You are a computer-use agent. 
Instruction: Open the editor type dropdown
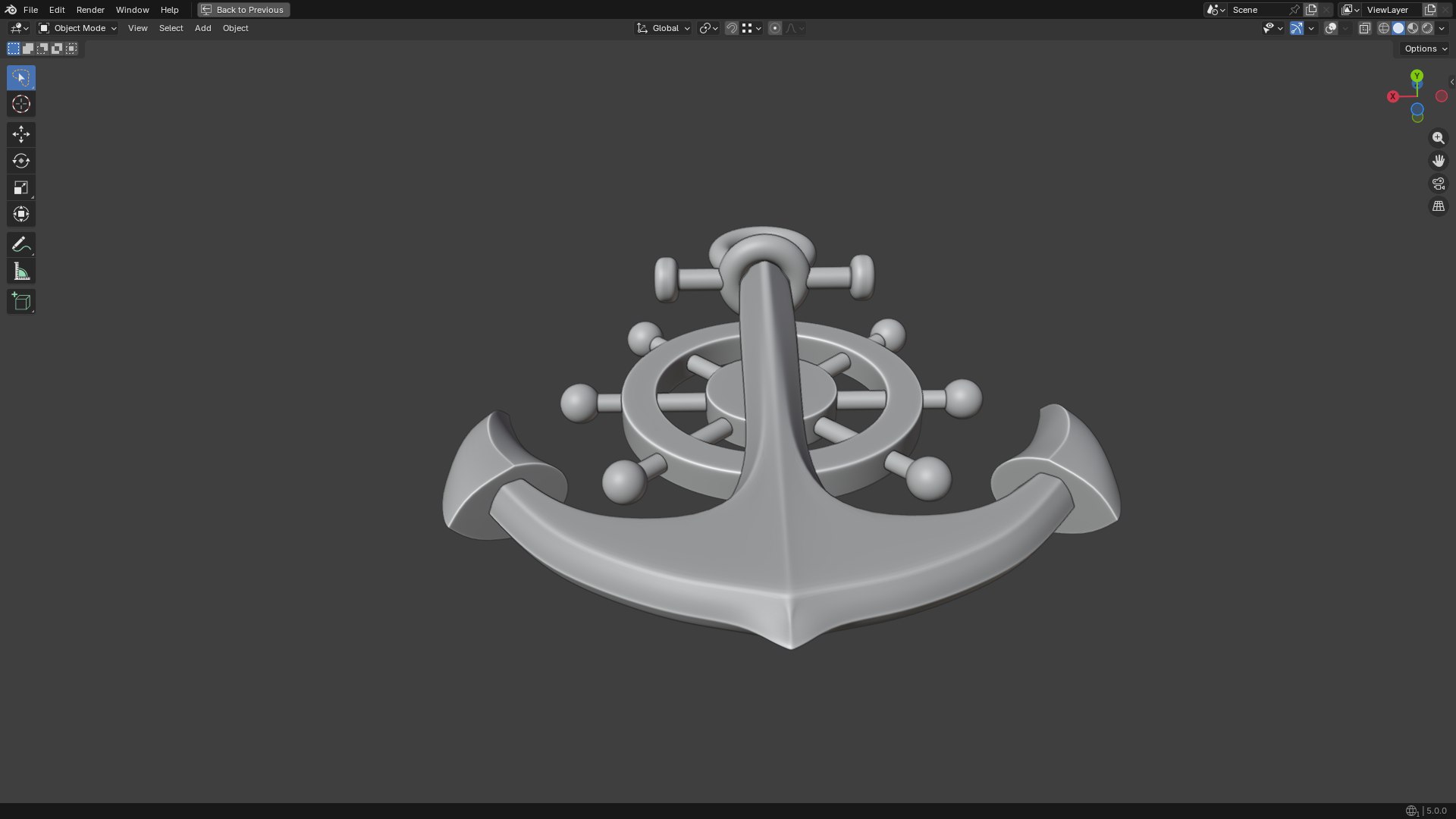[19, 28]
